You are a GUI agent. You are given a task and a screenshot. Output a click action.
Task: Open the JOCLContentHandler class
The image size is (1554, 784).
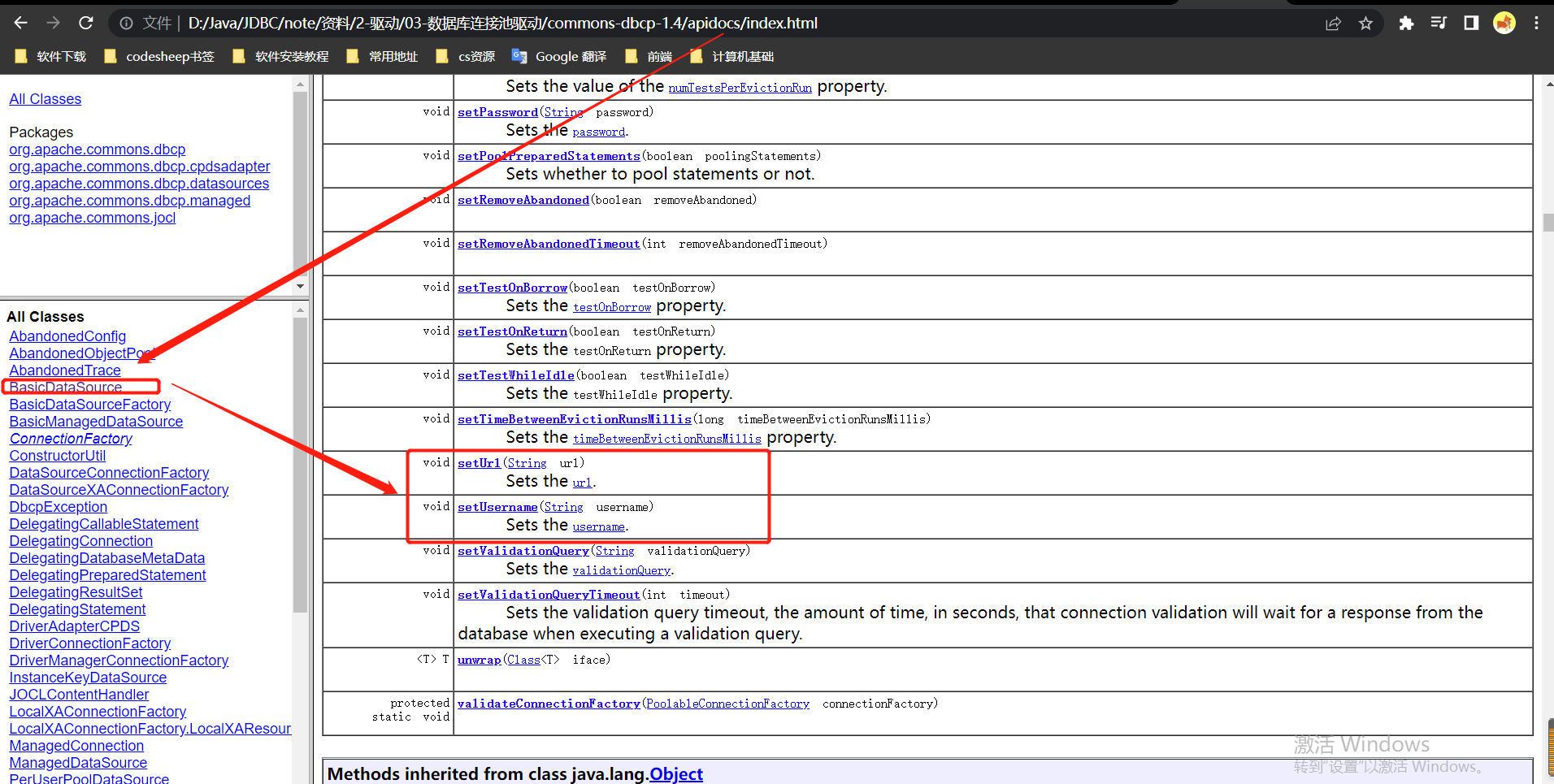79,695
